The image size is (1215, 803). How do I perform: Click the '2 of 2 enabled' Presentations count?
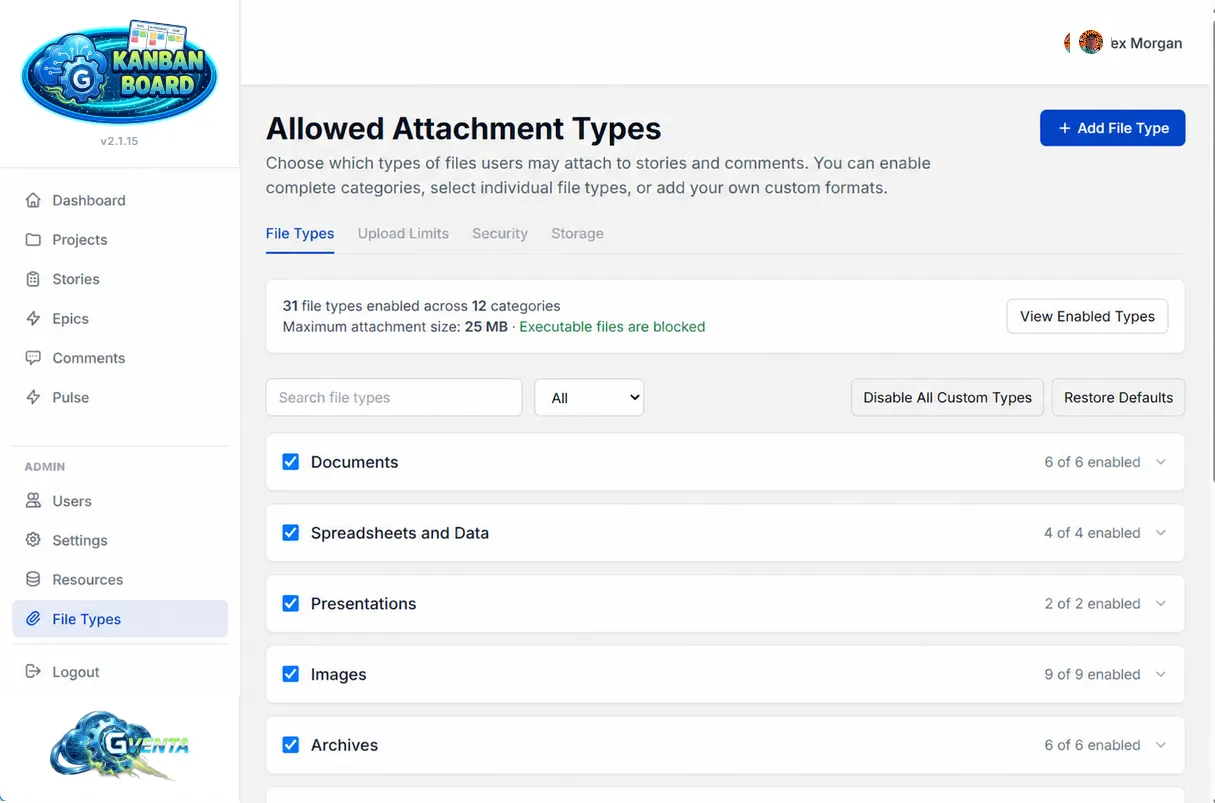(x=1092, y=604)
